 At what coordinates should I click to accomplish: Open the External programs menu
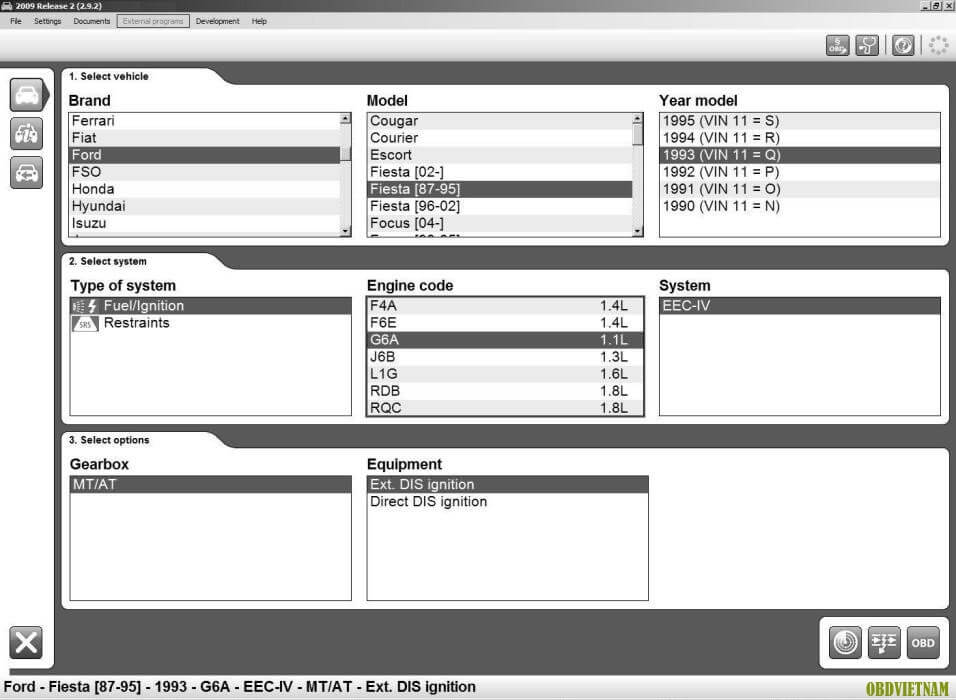point(153,21)
